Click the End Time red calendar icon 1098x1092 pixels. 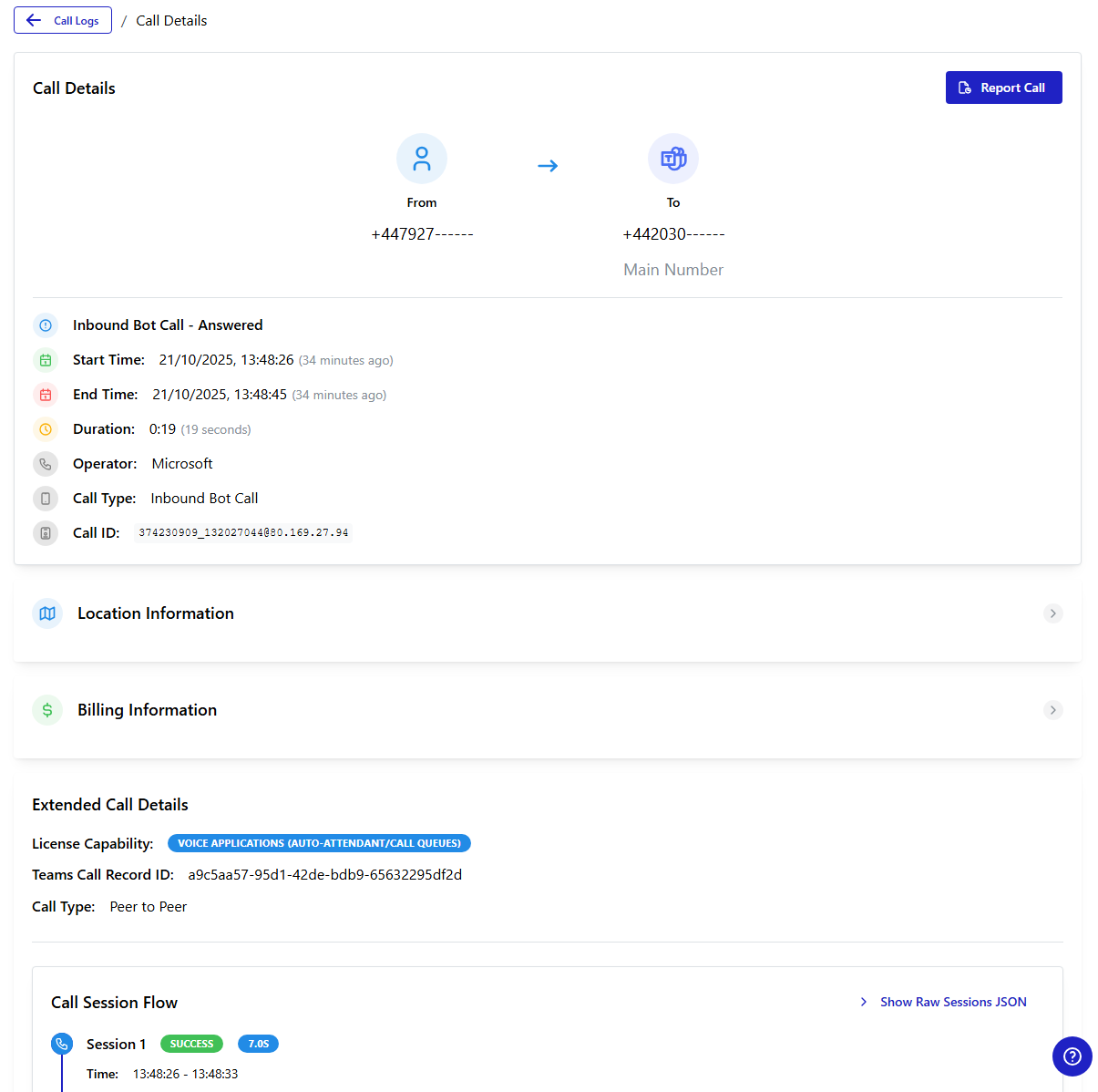coord(46,395)
